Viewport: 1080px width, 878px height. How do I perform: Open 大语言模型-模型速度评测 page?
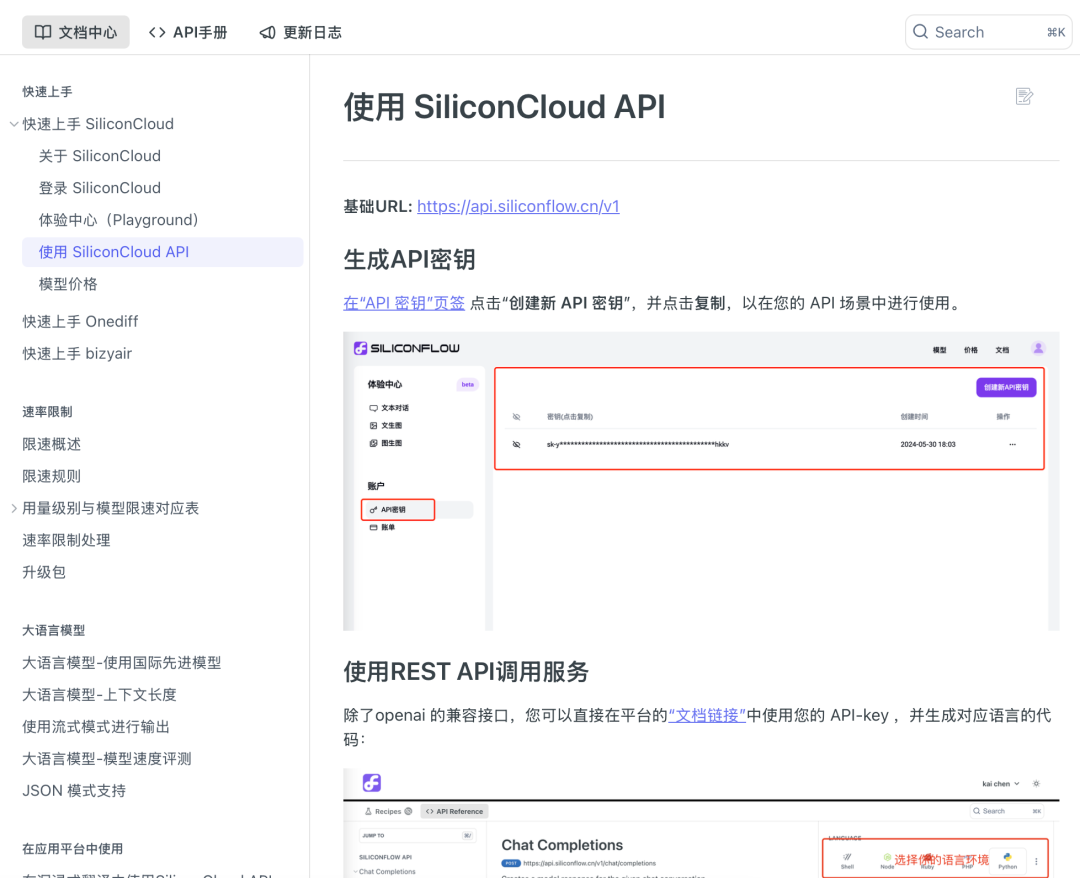107,759
